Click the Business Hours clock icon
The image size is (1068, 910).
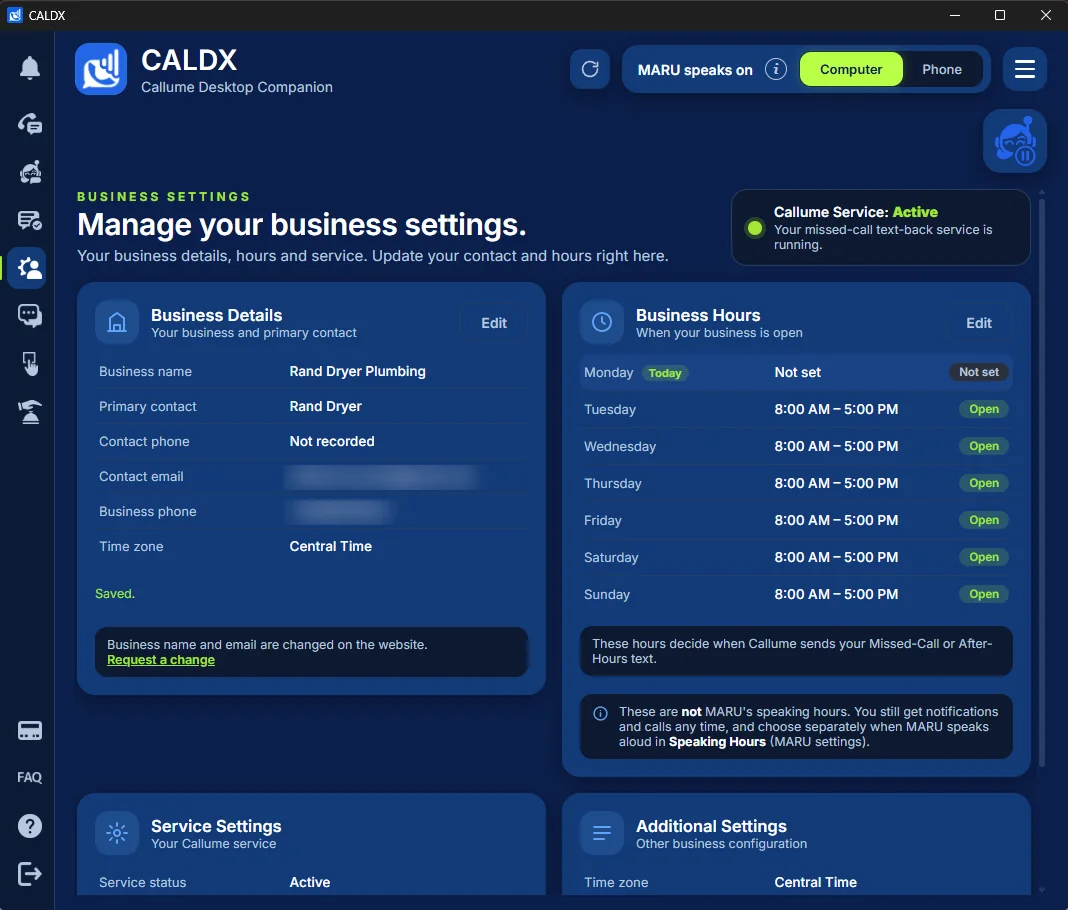point(601,322)
